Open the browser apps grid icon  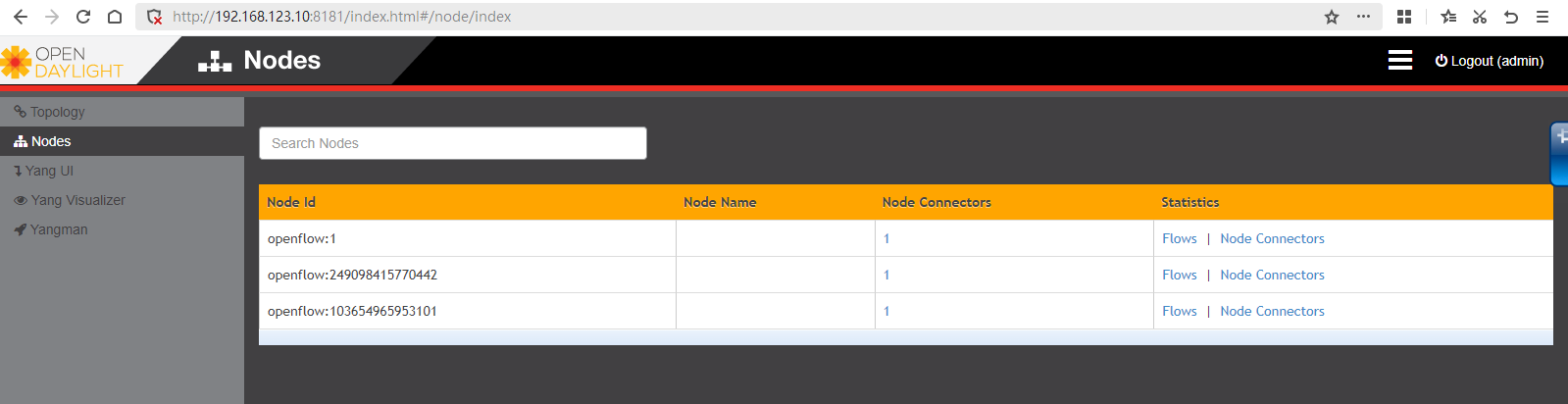pyautogui.click(x=1404, y=17)
